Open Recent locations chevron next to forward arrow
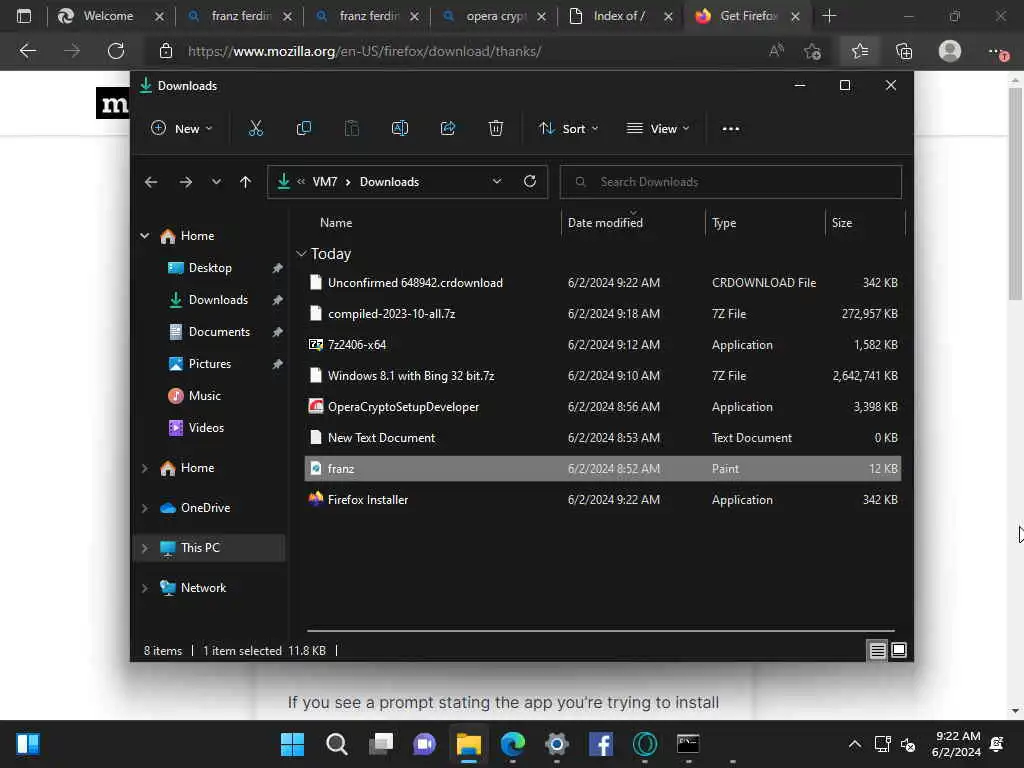The height and width of the screenshot is (768, 1024). pyautogui.click(x=216, y=182)
